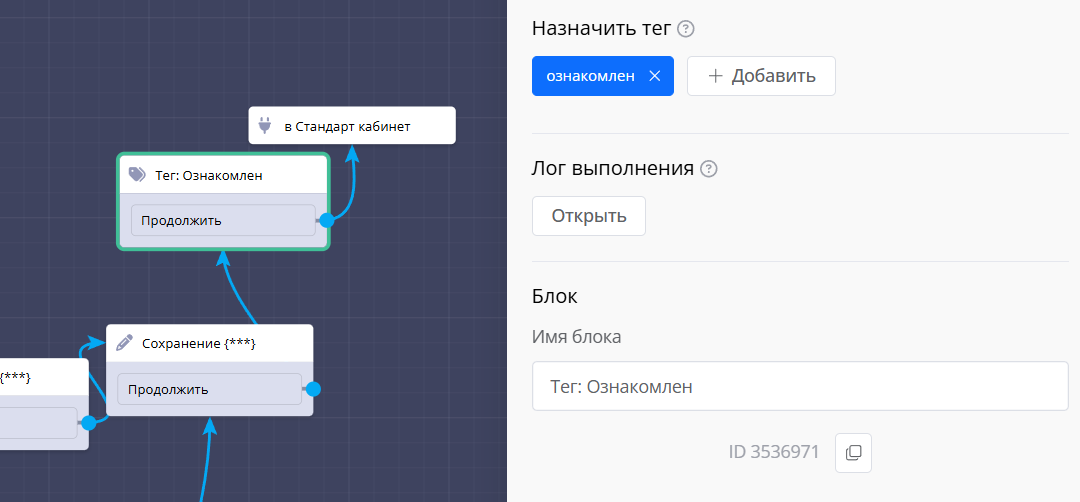Click the ID 3536971 text

click(774, 452)
